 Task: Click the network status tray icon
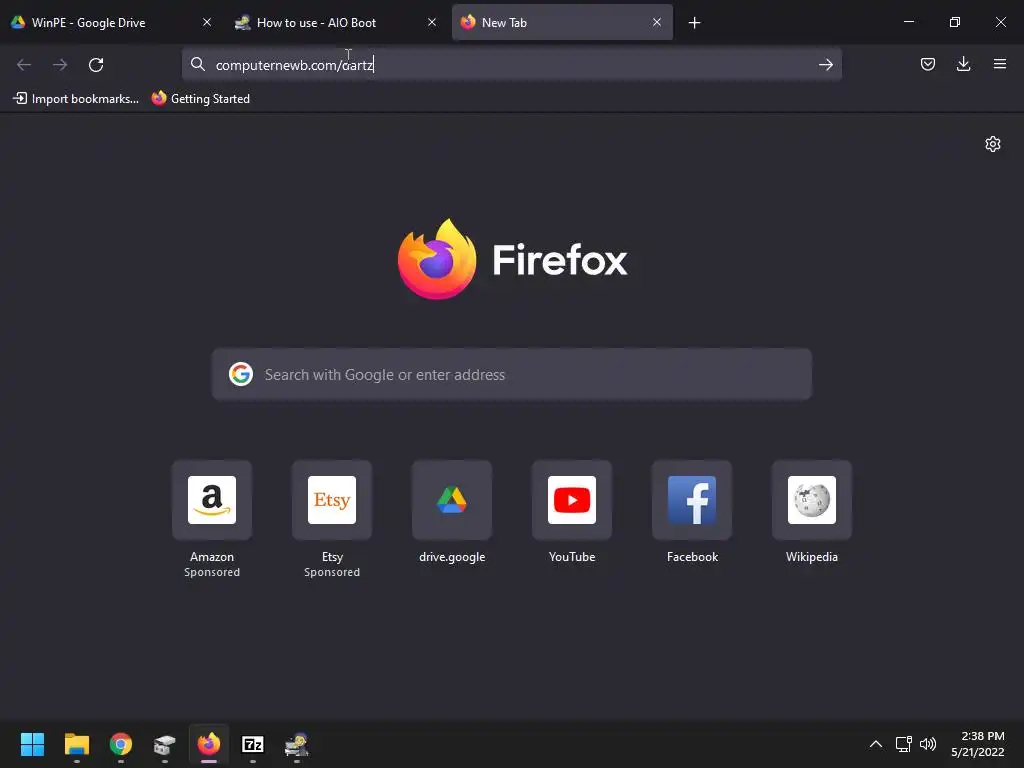pos(904,744)
